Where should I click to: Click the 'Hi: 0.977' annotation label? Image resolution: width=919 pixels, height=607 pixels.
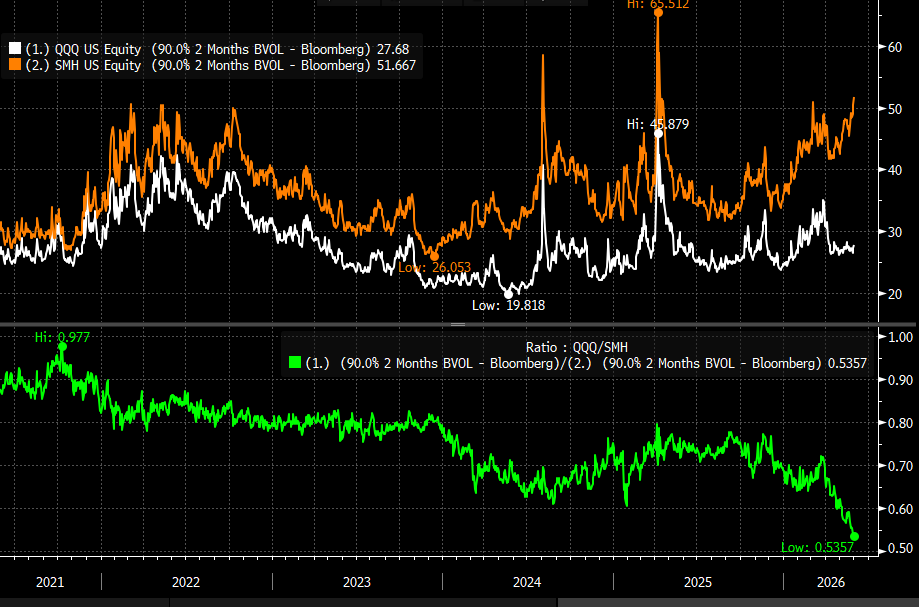[x=62, y=337]
